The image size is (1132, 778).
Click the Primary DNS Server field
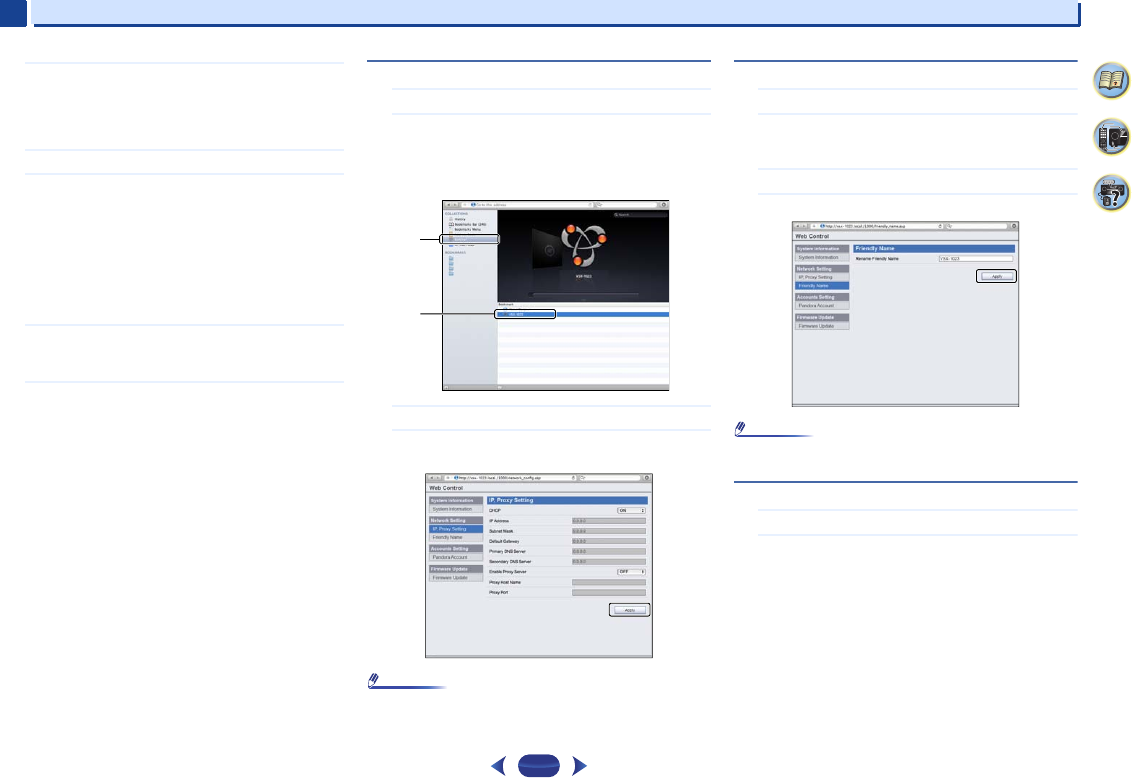(x=609, y=551)
